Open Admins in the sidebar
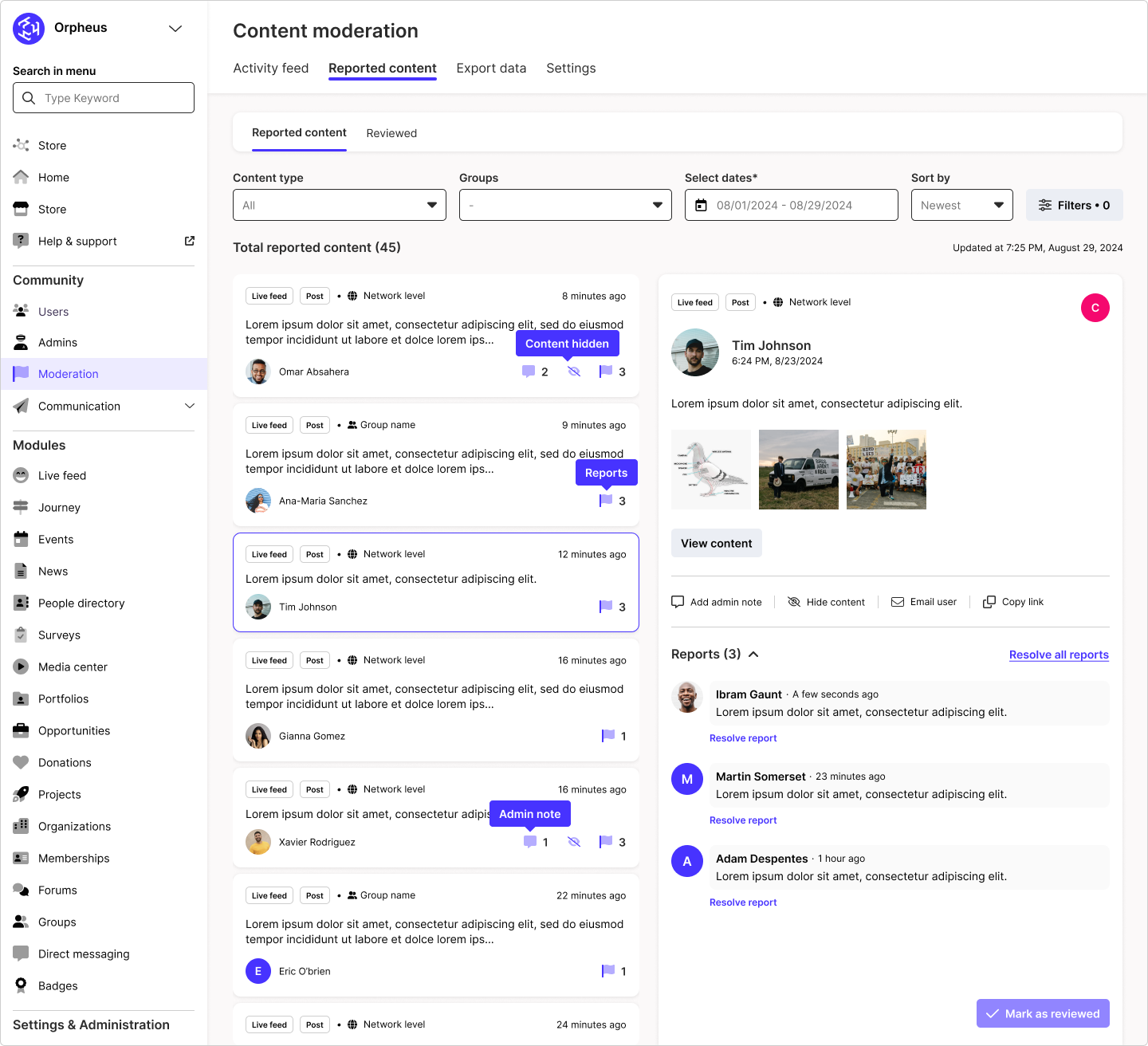The image size is (1148, 1046). (57, 343)
